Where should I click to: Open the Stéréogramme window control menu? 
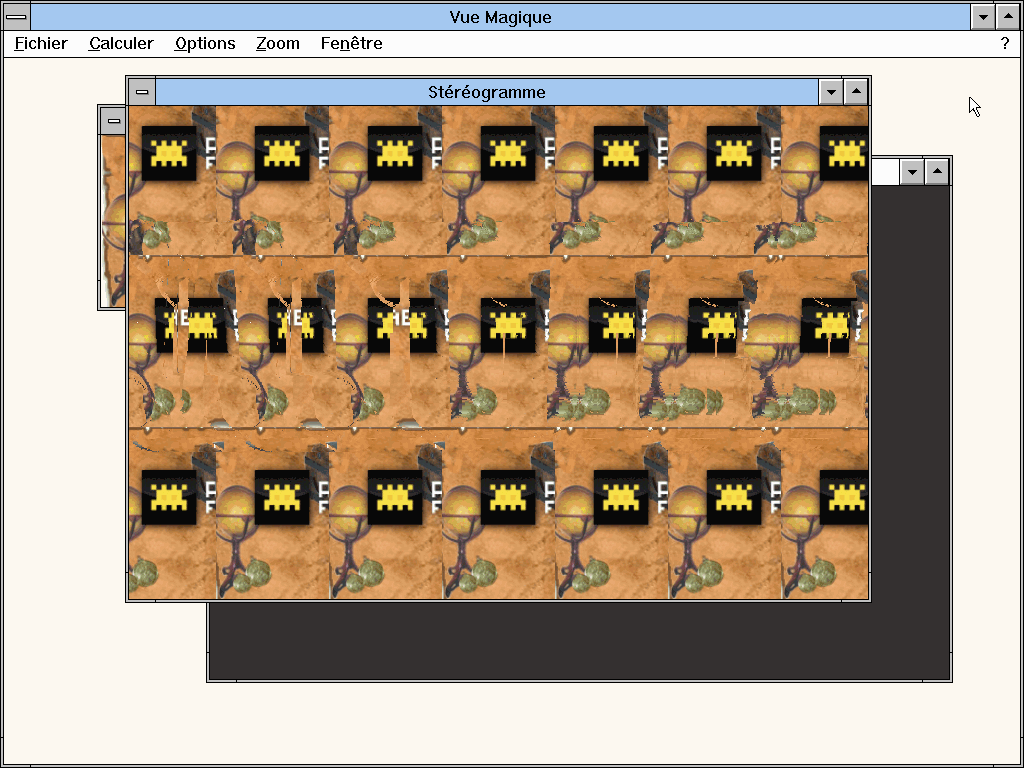[142, 92]
